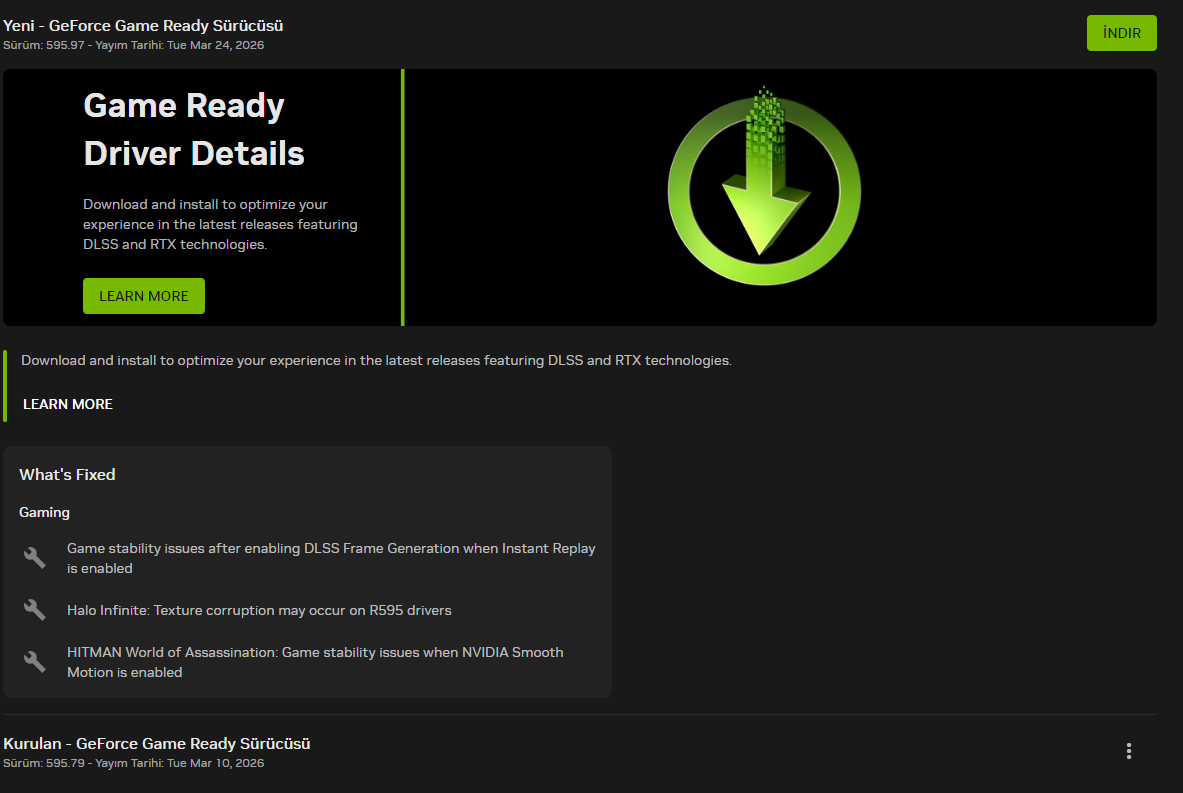
Task: Click the İNDİR download button
Action: pos(1121,33)
